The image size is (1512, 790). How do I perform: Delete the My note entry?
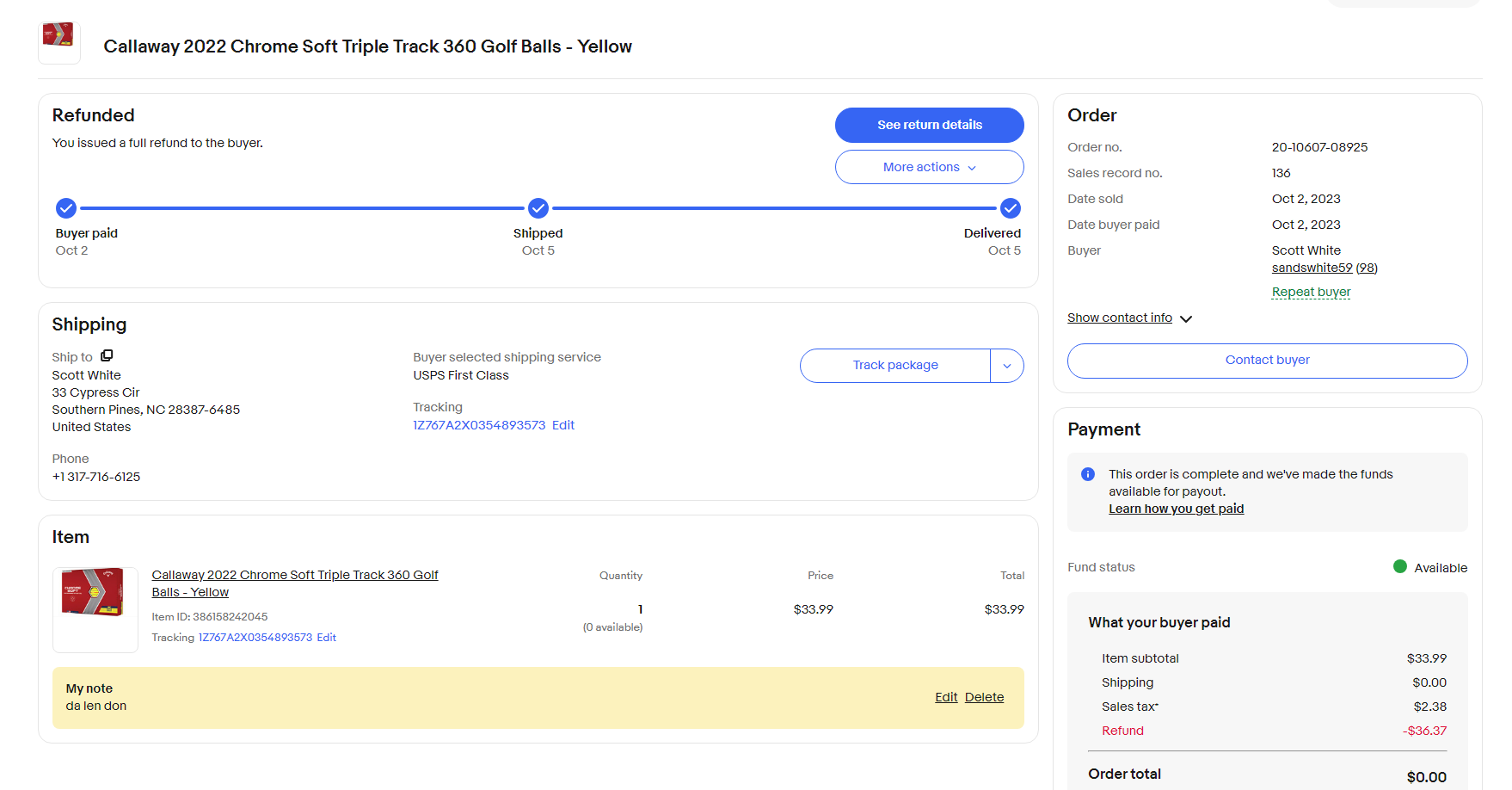click(984, 697)
